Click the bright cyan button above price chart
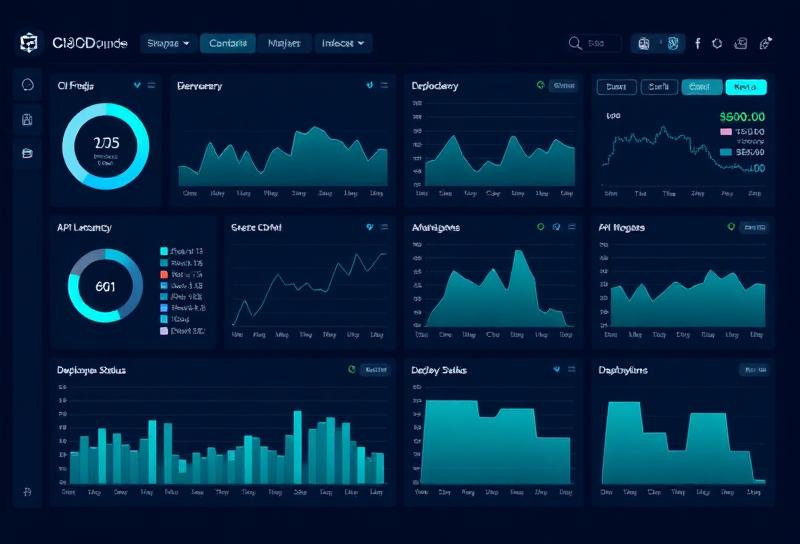Screen dimensions: 800x544 [745, 87]
